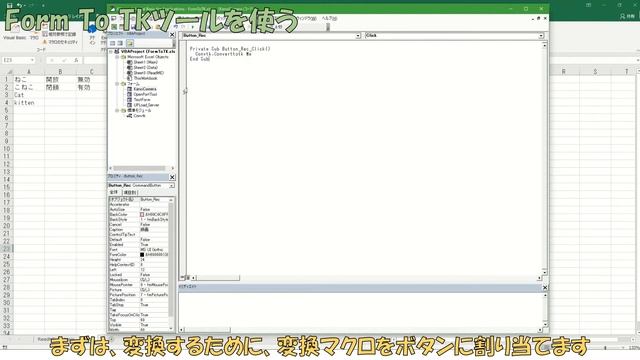Click the Toggle Folders icon in Project Explorer
Screen dimensions: 640x360
[x=129, y=43]
